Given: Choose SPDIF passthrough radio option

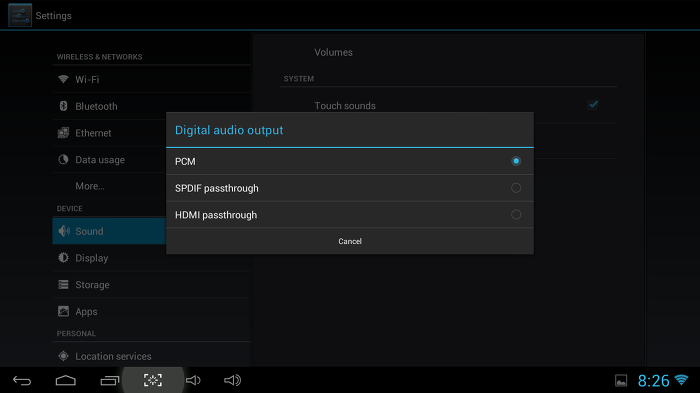Looking at the screenshot, I should [x=516, y=188].
